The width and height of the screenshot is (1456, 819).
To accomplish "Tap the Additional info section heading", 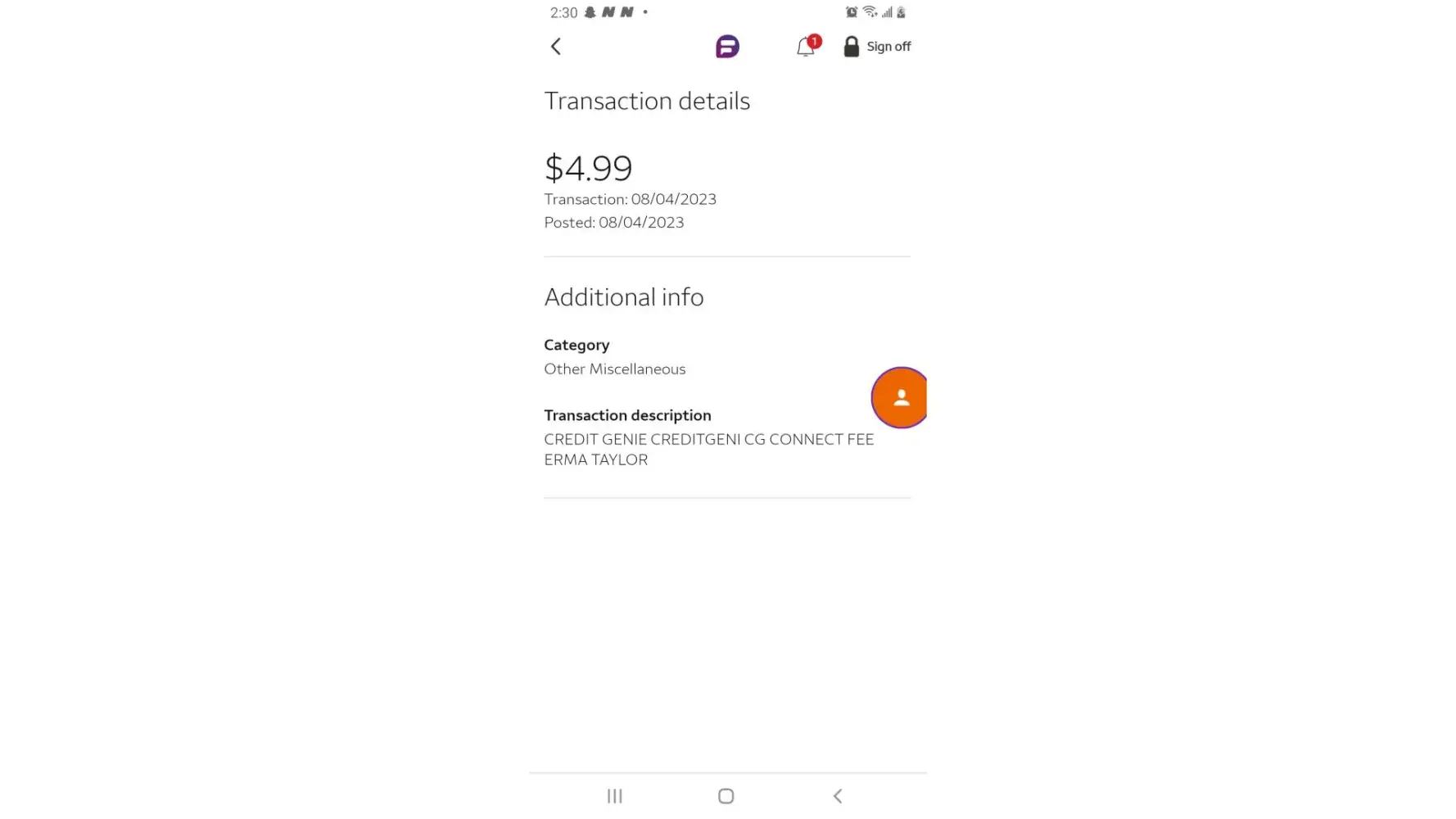I will click(623, 297).
